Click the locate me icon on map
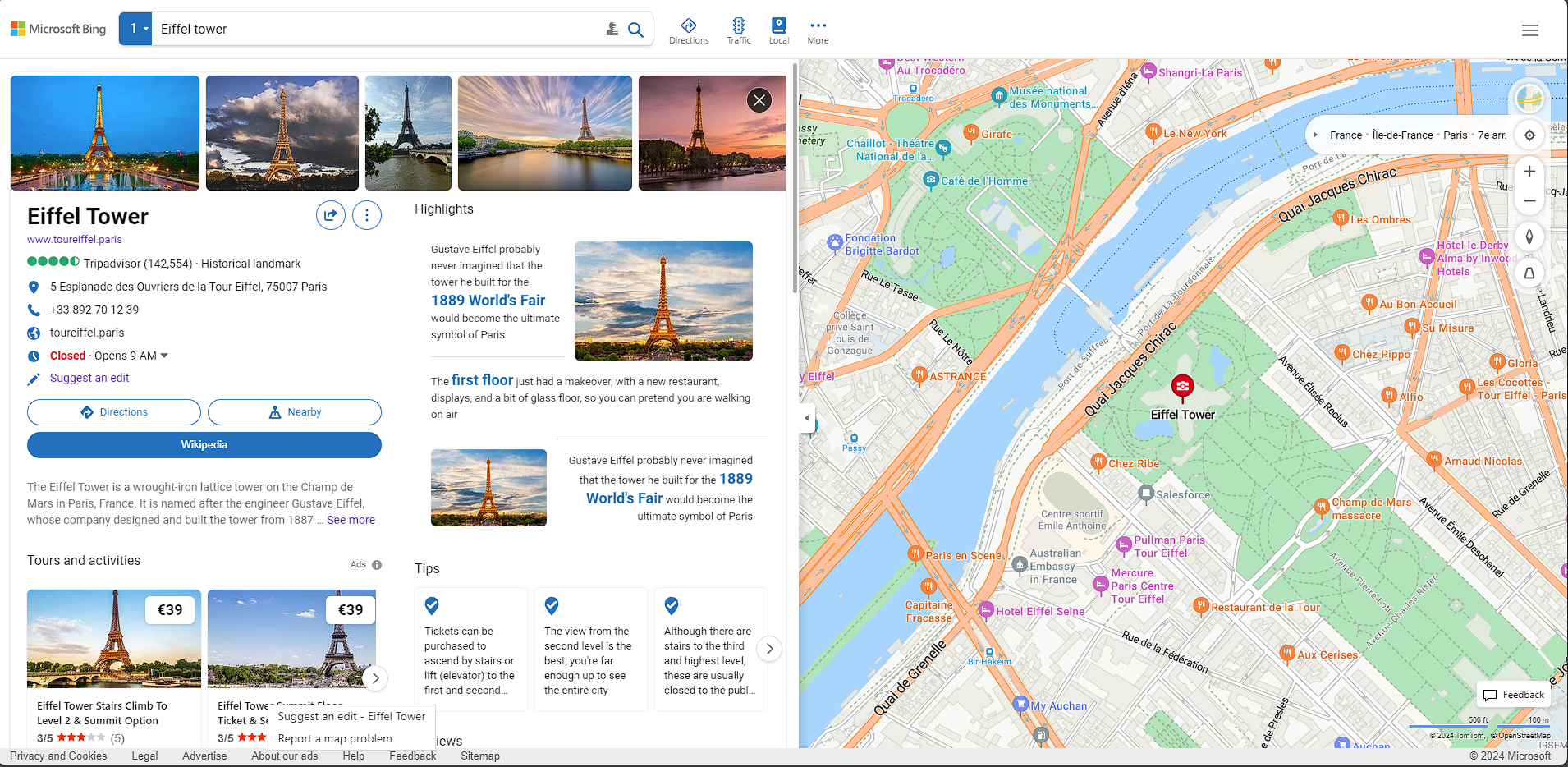This screenshot has width=1568, height=767. click(x=1529, y=135)
